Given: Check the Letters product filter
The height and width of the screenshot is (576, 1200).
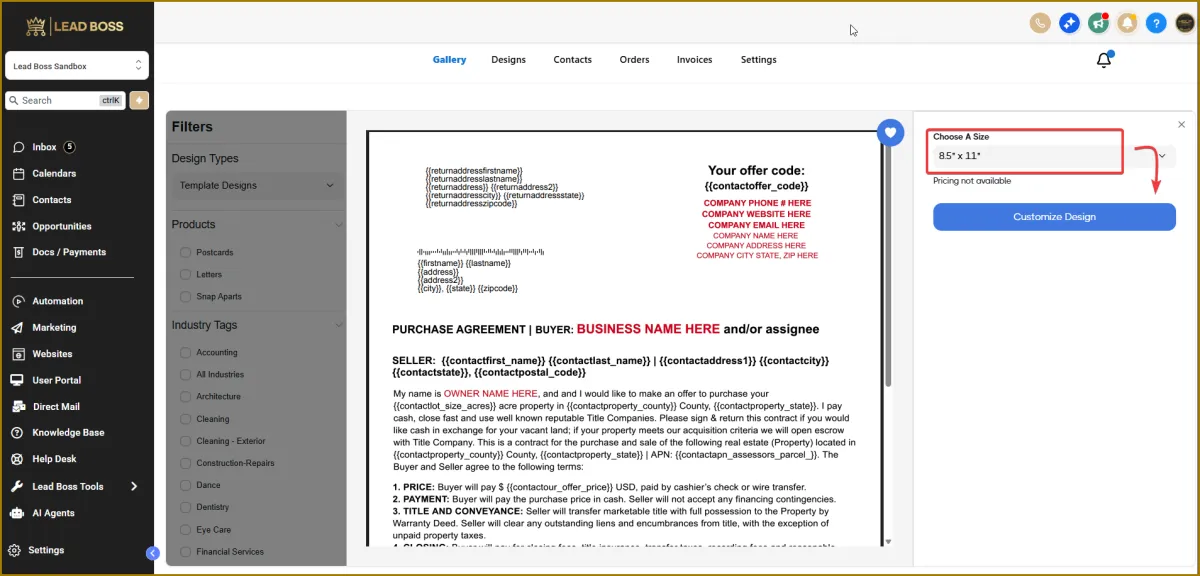Looking at the screenshot, I should tap(185, 274).
